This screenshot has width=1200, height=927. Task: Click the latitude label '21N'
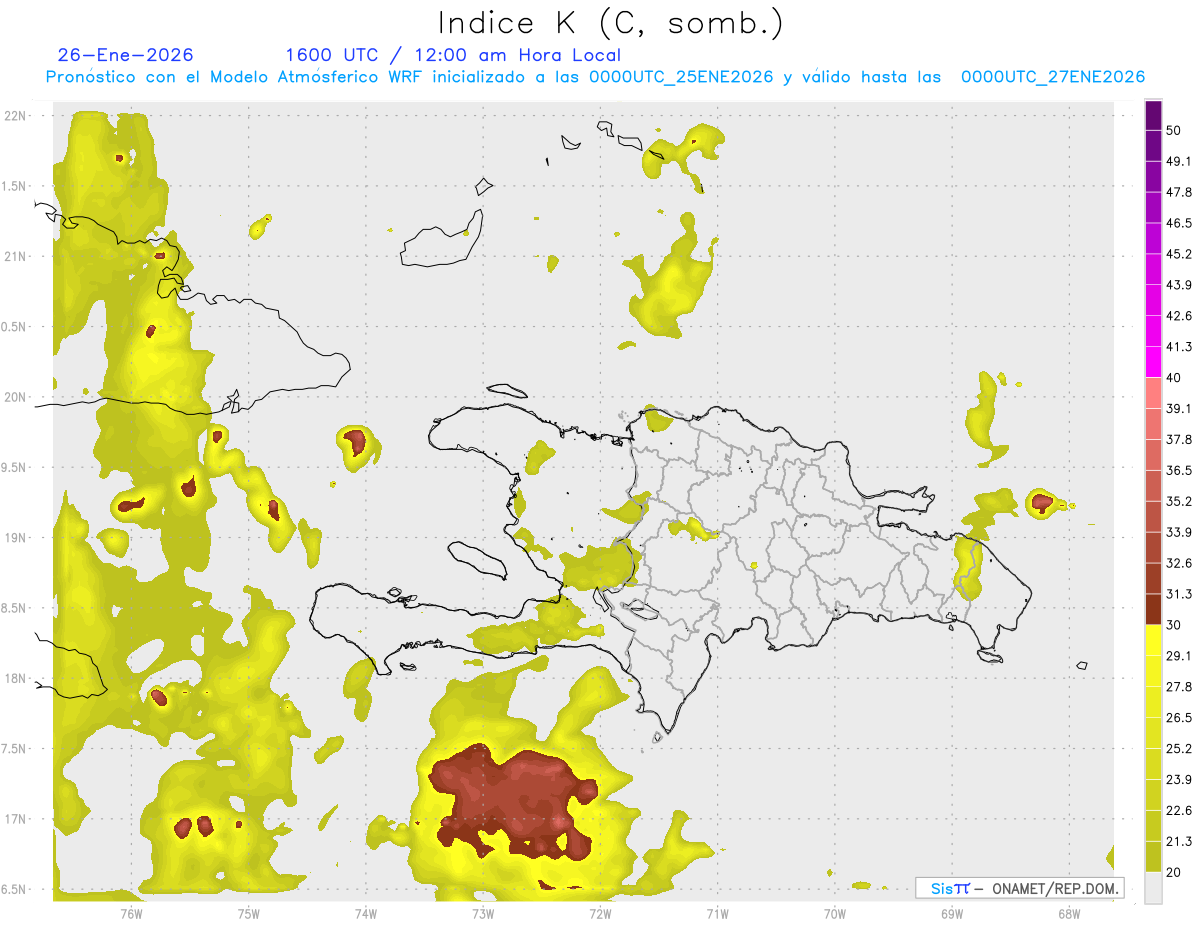(16, 256)
